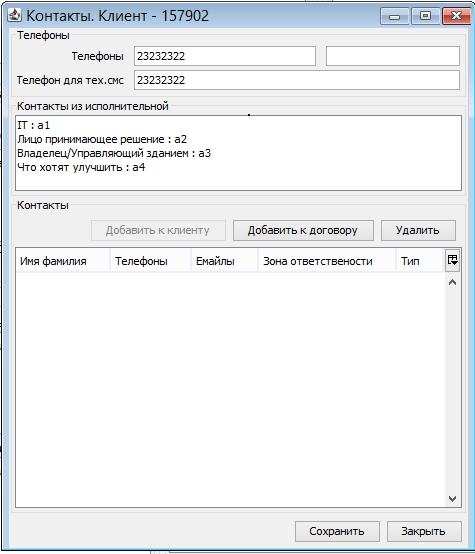
Task: Close the window with the red X
Action: [456, 16]
